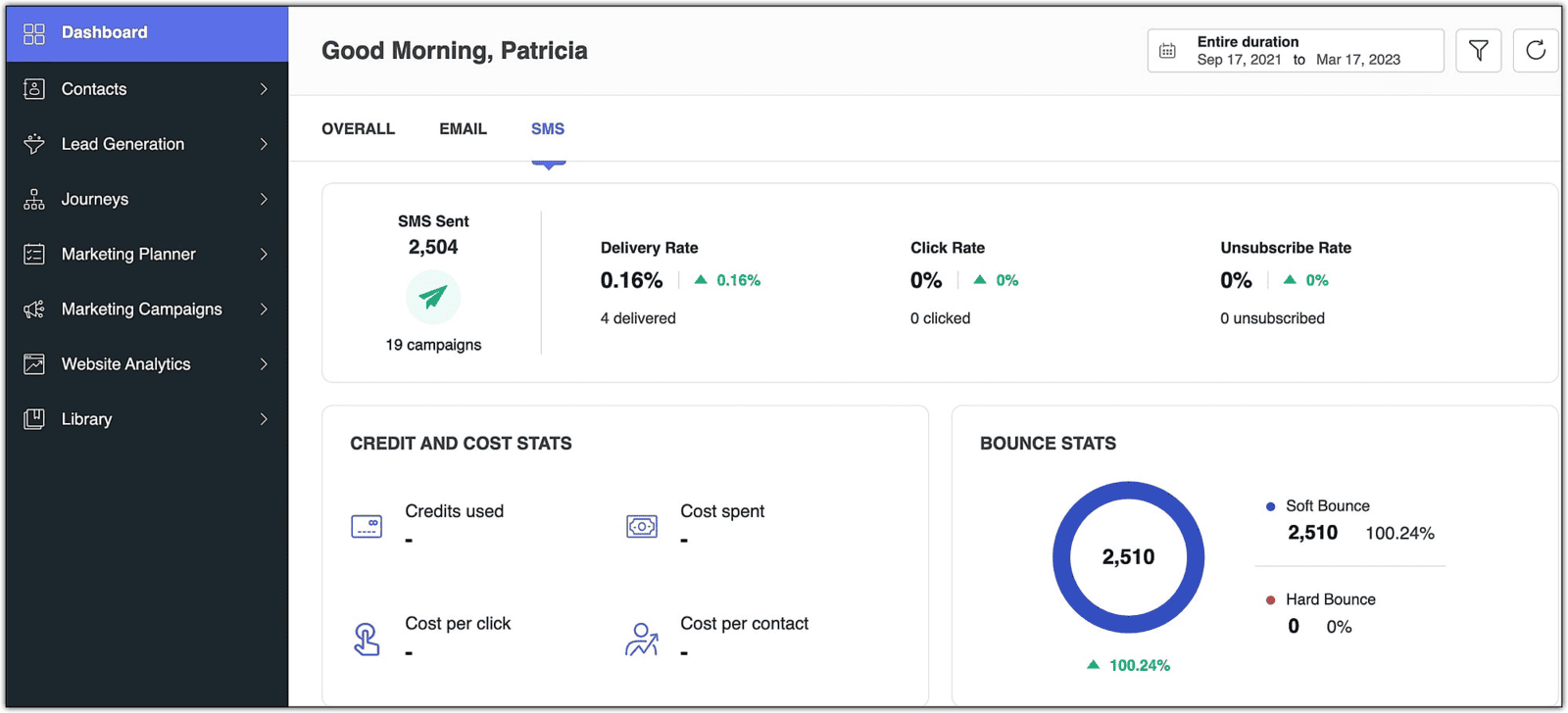Click the Credits used card icon
Viewport: 1568px width, 713px height.
click(367, 526)
